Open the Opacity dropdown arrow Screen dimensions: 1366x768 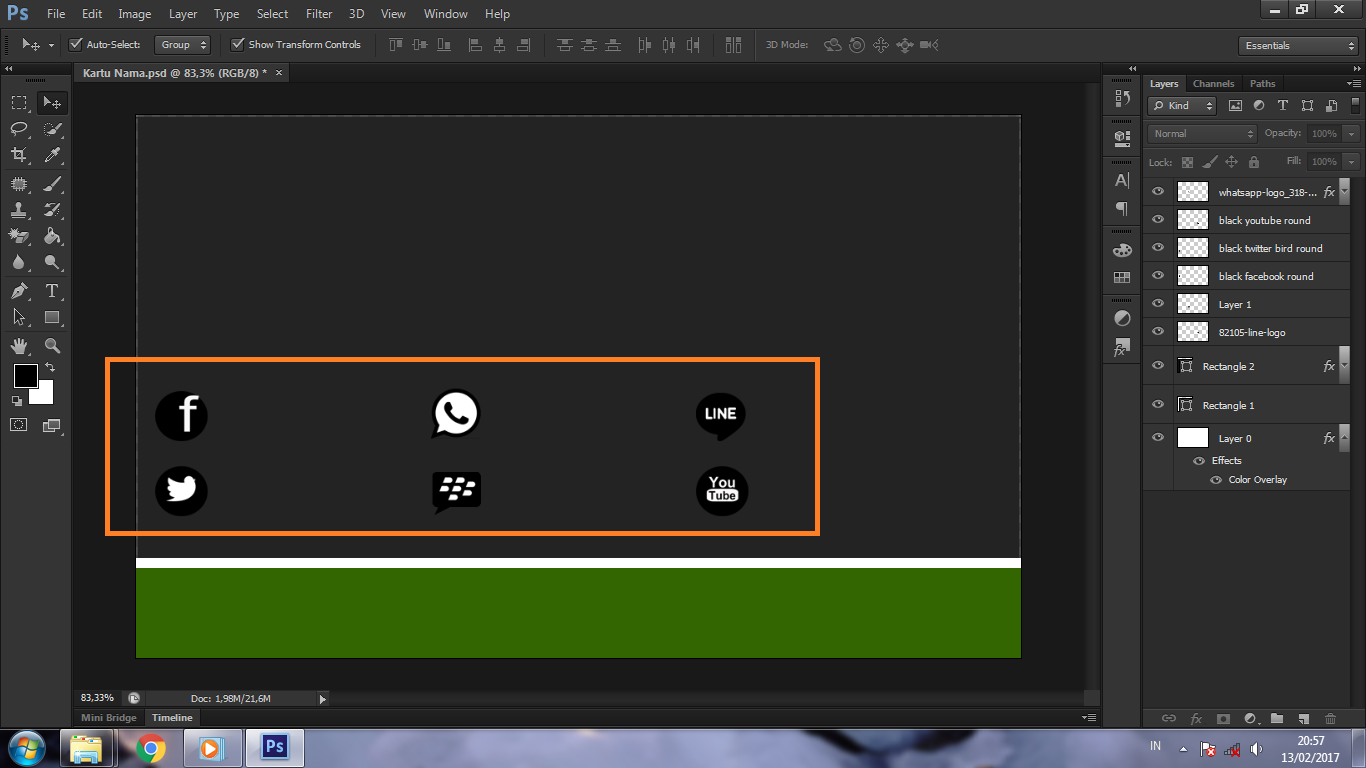click(x=1352, y=134)
